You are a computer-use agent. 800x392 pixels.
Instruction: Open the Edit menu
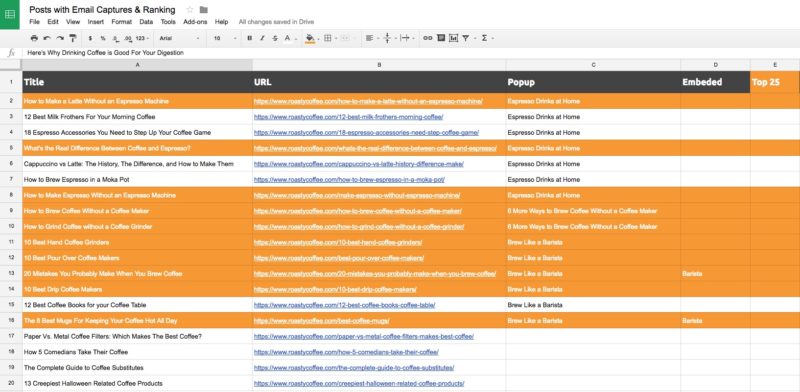click(53, 22)
